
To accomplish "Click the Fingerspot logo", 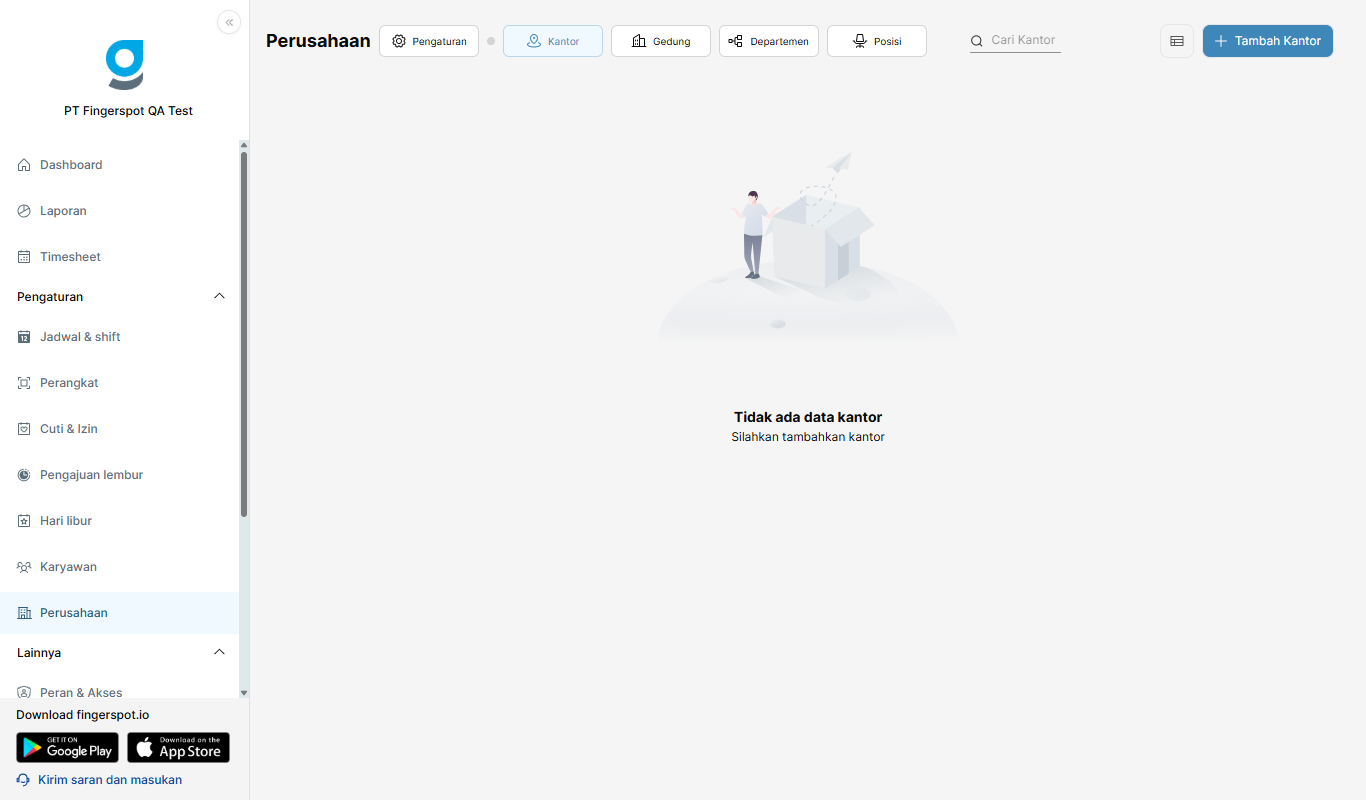I will coord(125,65).
